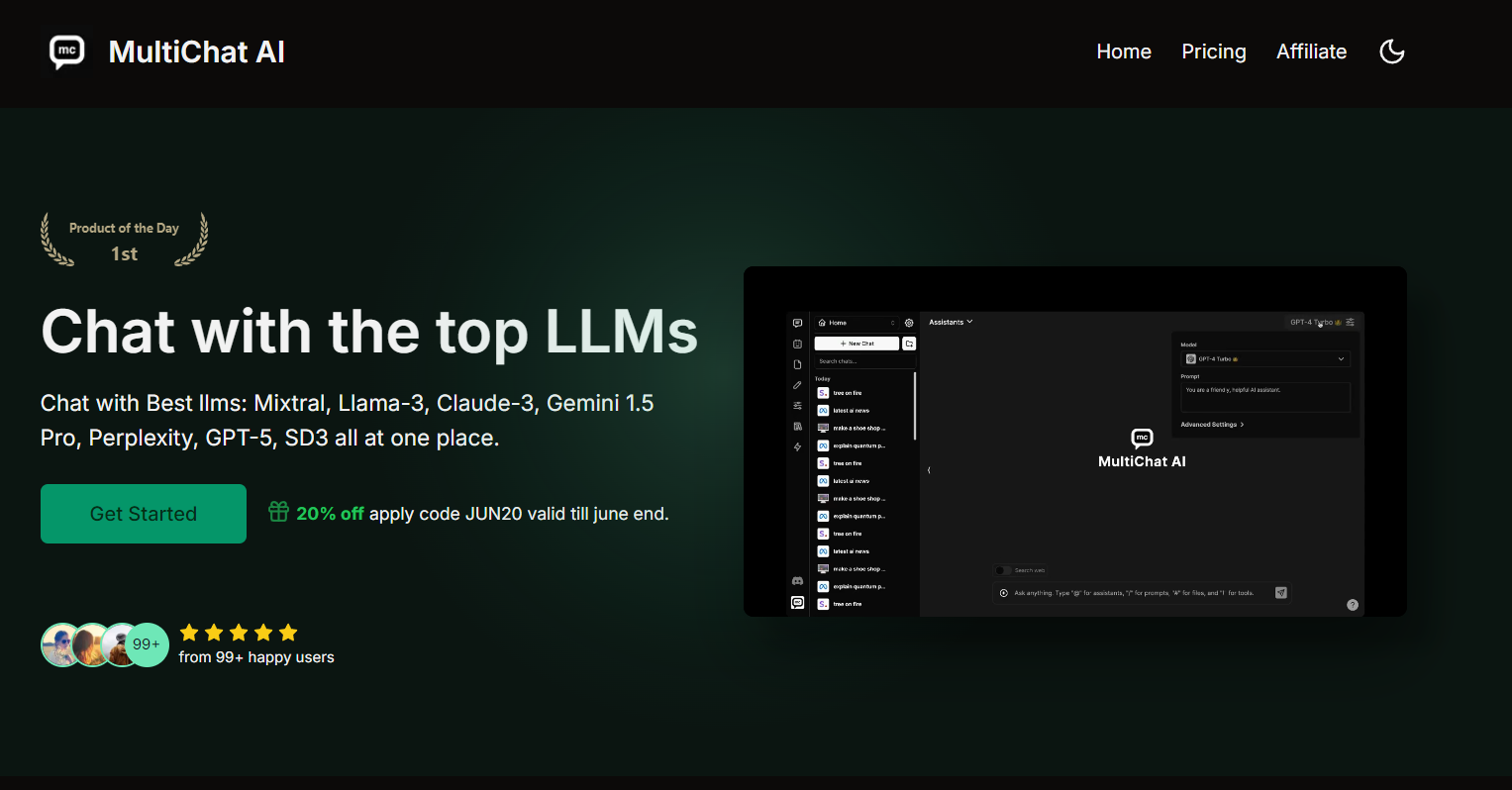1512x790 pixels.
Task: Open the GPT-4 Turbo model dropdown
Action: coord(1265,359)
